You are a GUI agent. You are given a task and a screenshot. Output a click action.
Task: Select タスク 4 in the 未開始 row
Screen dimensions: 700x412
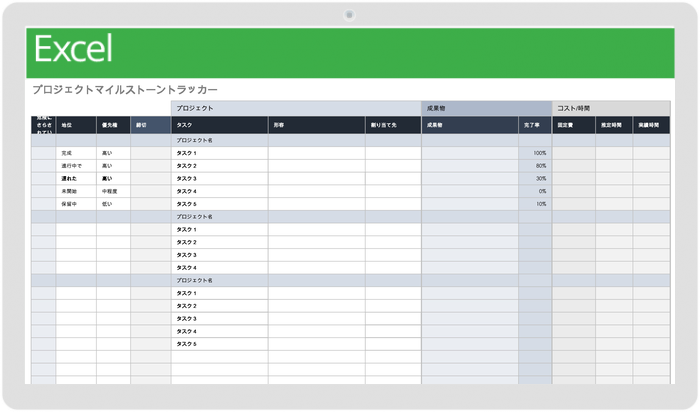(x=220, y=191)
